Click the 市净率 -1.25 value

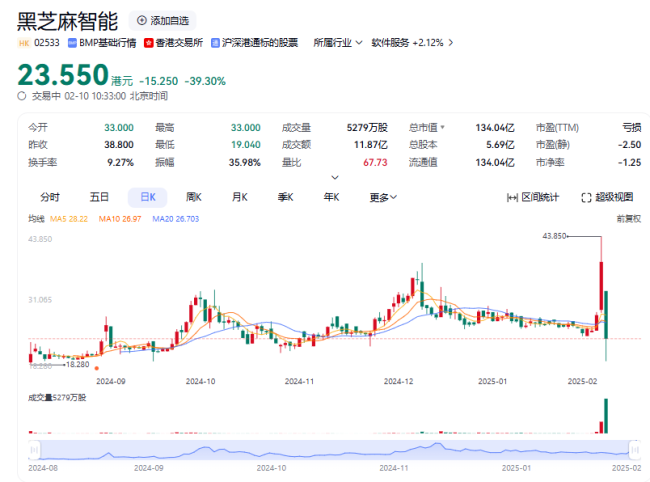[630, 162]
